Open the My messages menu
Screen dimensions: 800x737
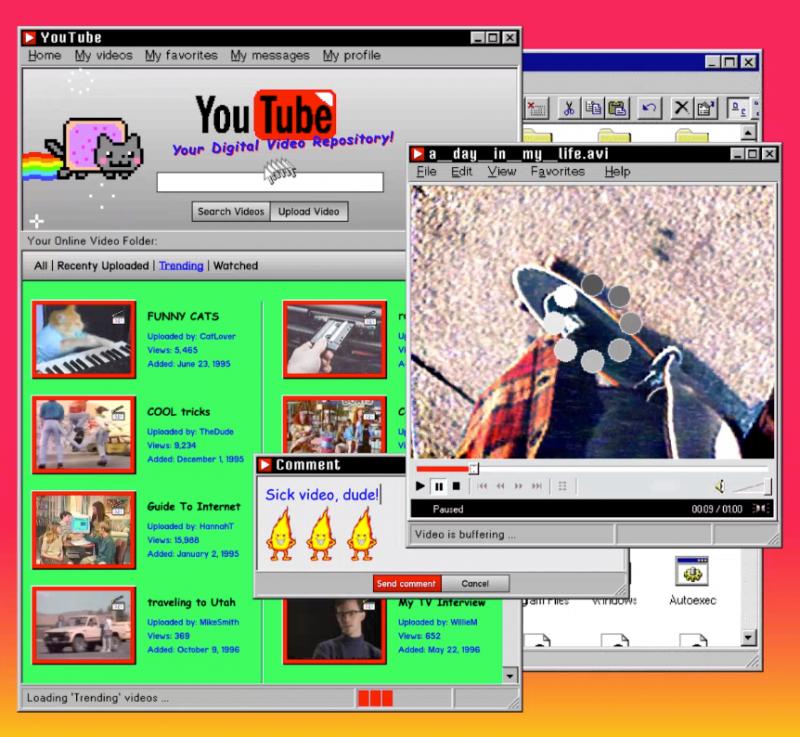[x=270, y=55]
